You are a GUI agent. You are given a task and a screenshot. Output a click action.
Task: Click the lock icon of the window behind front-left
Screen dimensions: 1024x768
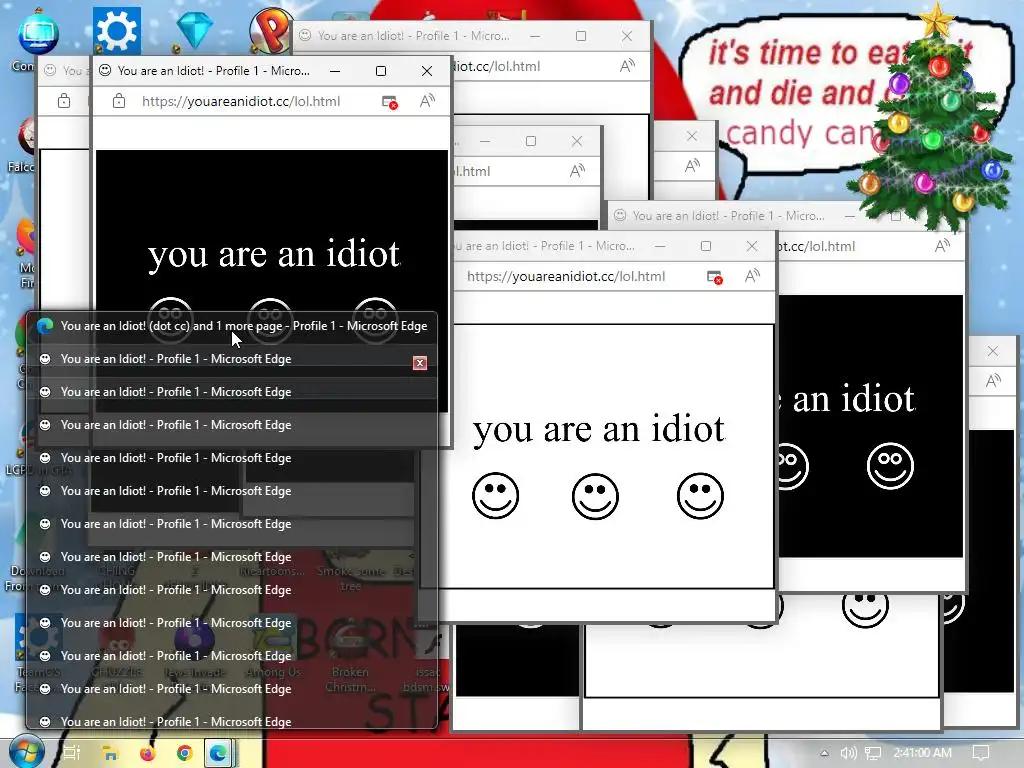coord(64,101)
